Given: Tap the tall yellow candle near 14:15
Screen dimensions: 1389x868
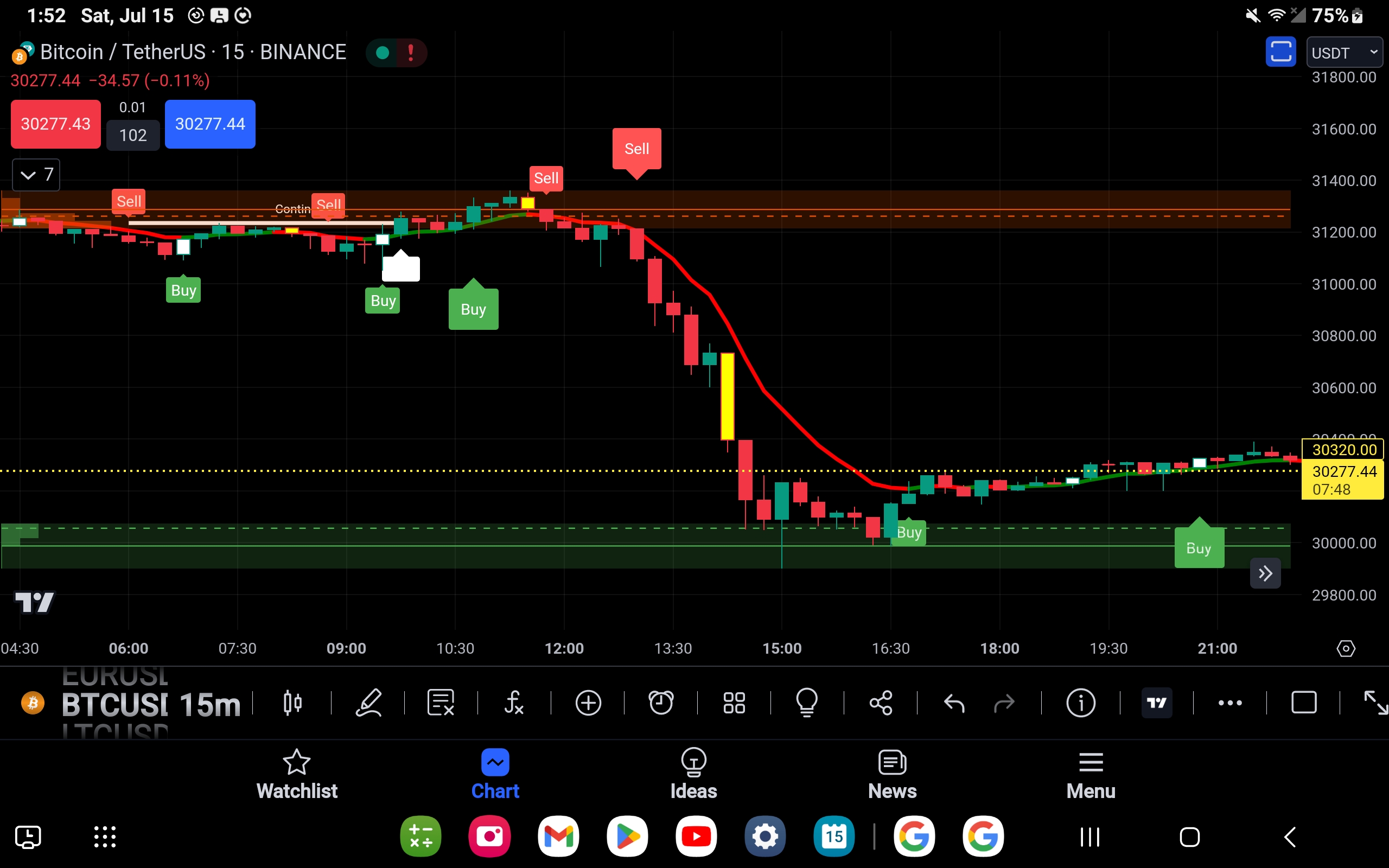Looking at the screenshot, I should (x=727, y=396).
